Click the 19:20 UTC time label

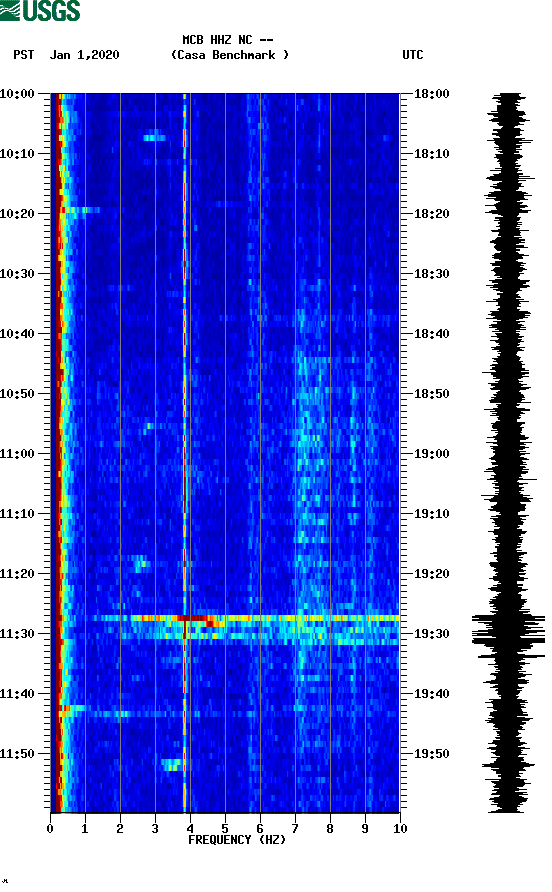pos(432,573)
